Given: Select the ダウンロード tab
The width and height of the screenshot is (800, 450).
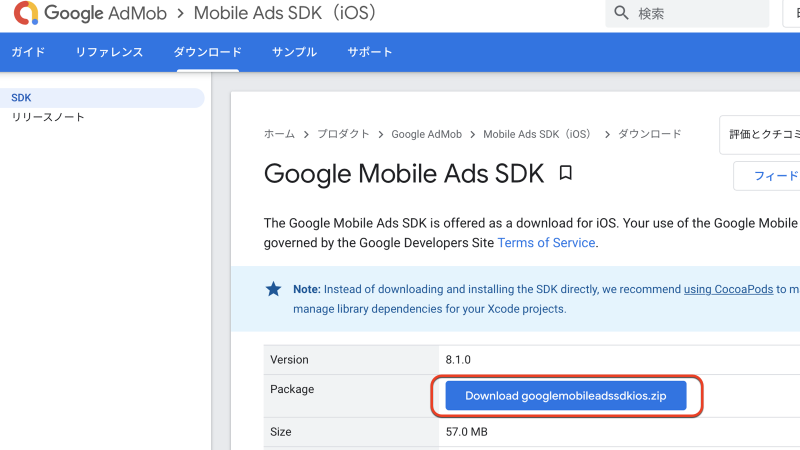Looking at the screenshot, I should tap(208, 52).
